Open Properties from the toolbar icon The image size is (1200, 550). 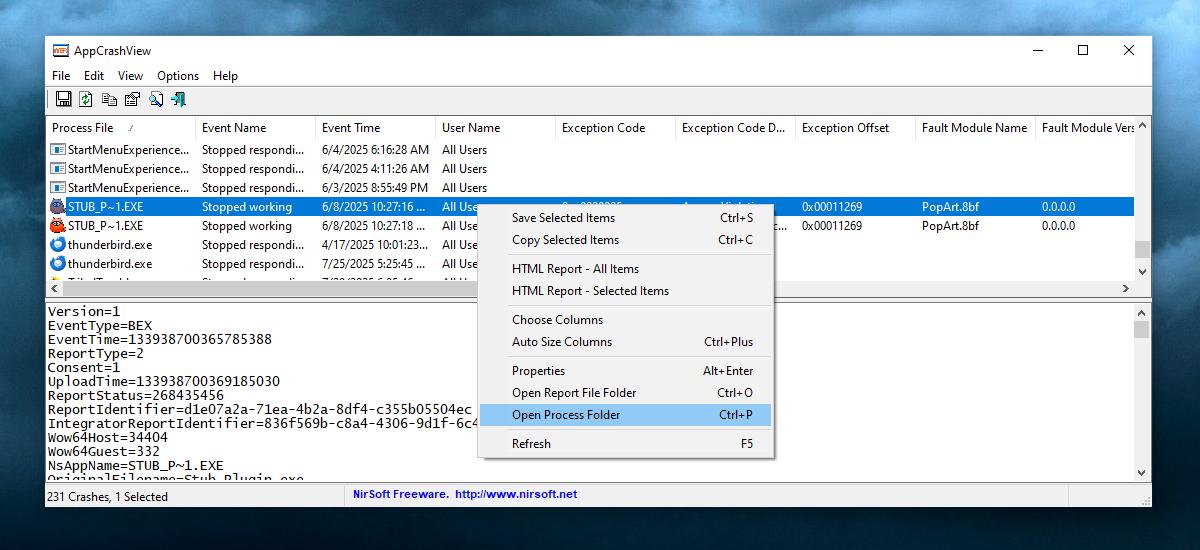[x=132, y=99]
